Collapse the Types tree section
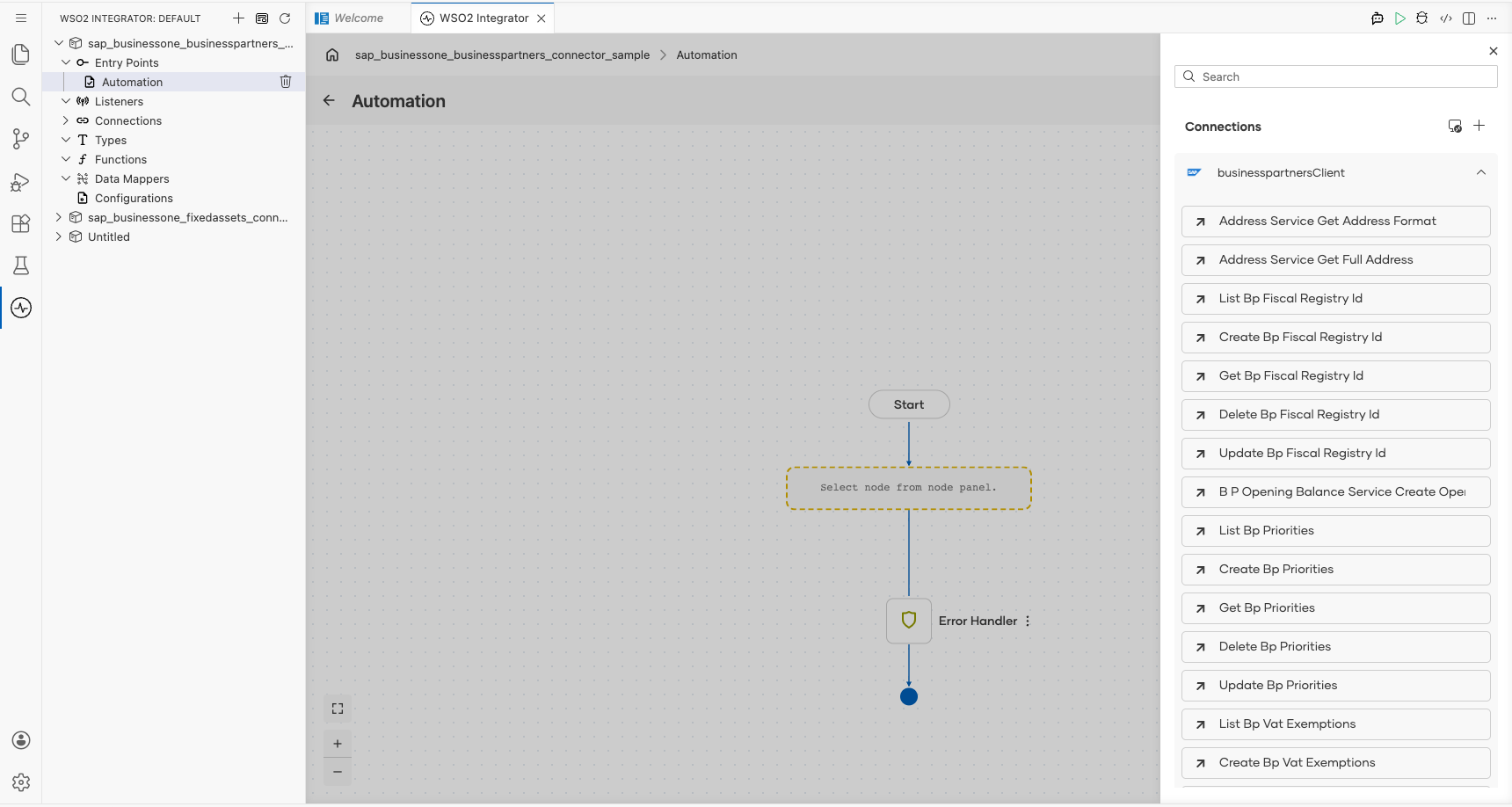The width and height of the screenshot is (1512, 807). [66, 140]
